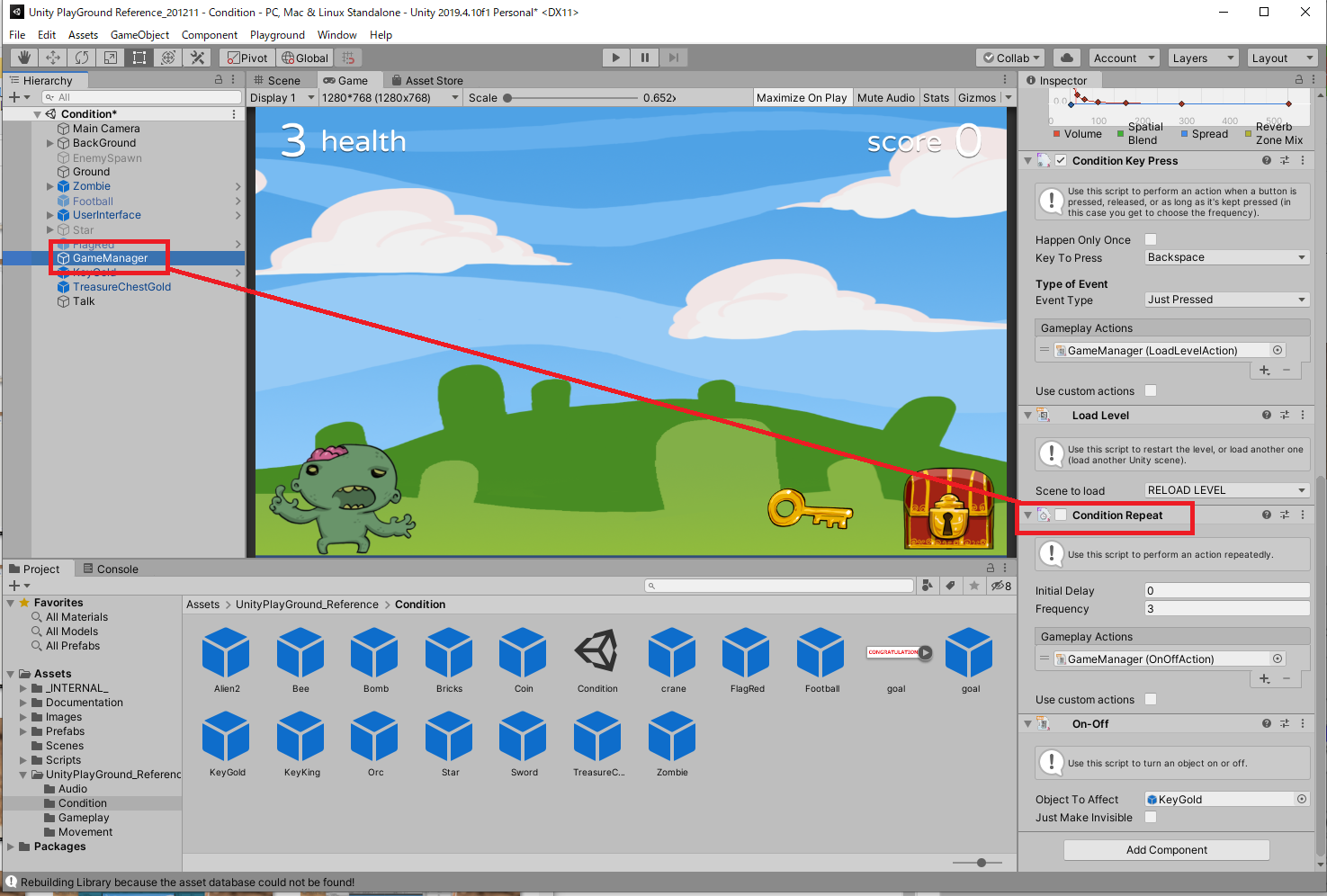
Task: Click the Add Component button
Action: click(1167, 850)
